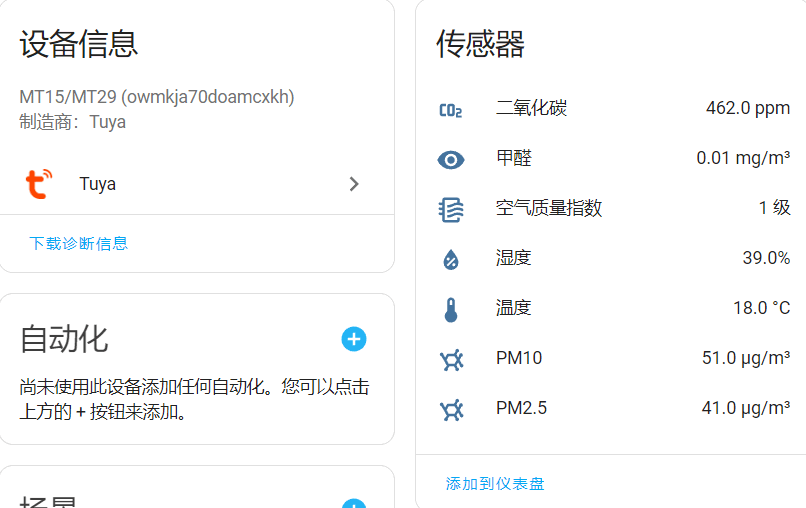
Task: Click the PM2.5 molecule icon
Action: coord(451,409)
